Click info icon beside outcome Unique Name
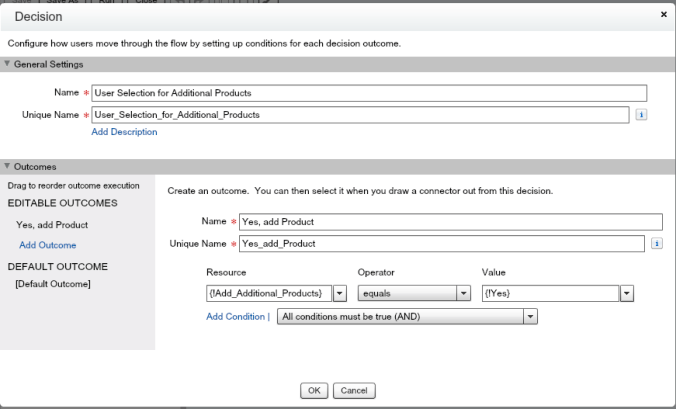 657,244
